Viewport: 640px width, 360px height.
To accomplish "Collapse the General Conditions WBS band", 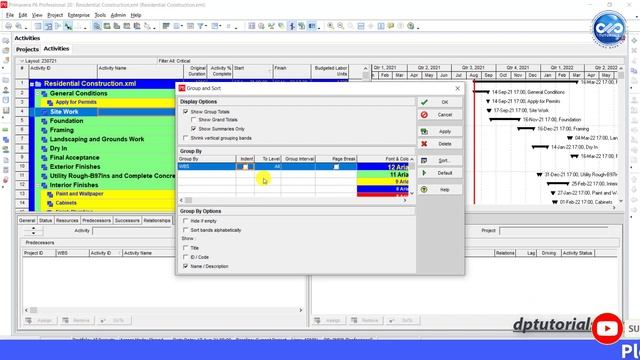I will click(x=38, y=93).
